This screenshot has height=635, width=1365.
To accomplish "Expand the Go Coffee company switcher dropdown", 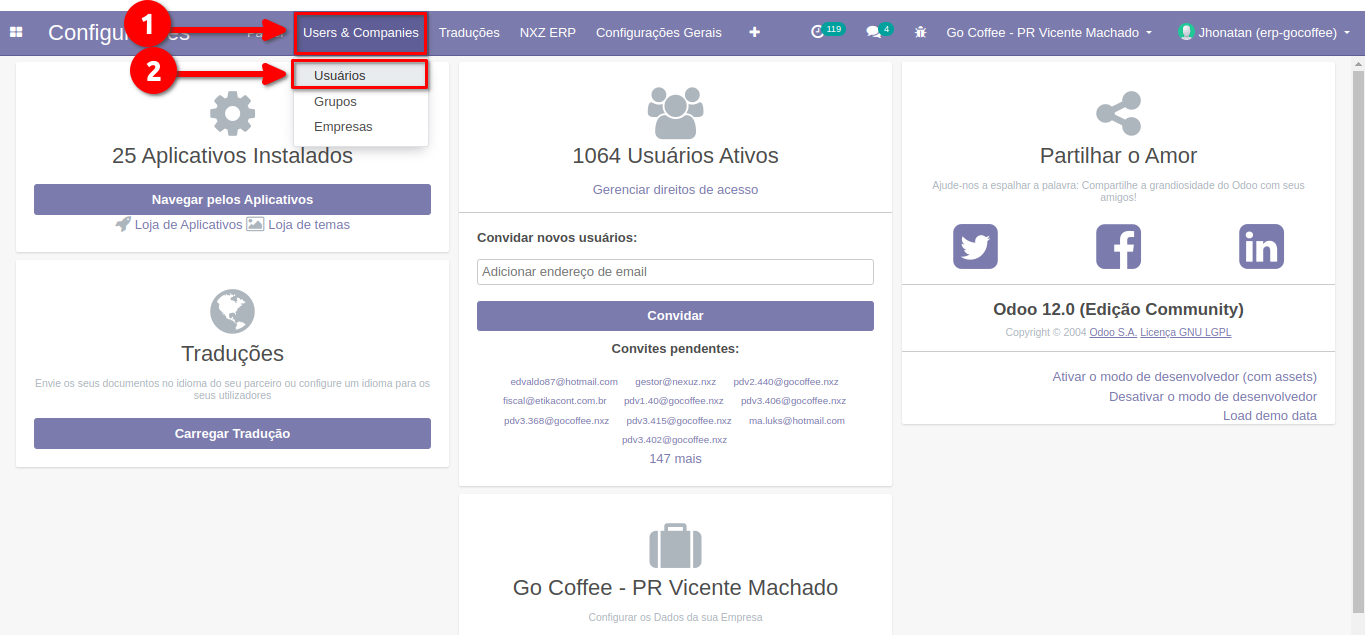I will (x=1049, y=33).
